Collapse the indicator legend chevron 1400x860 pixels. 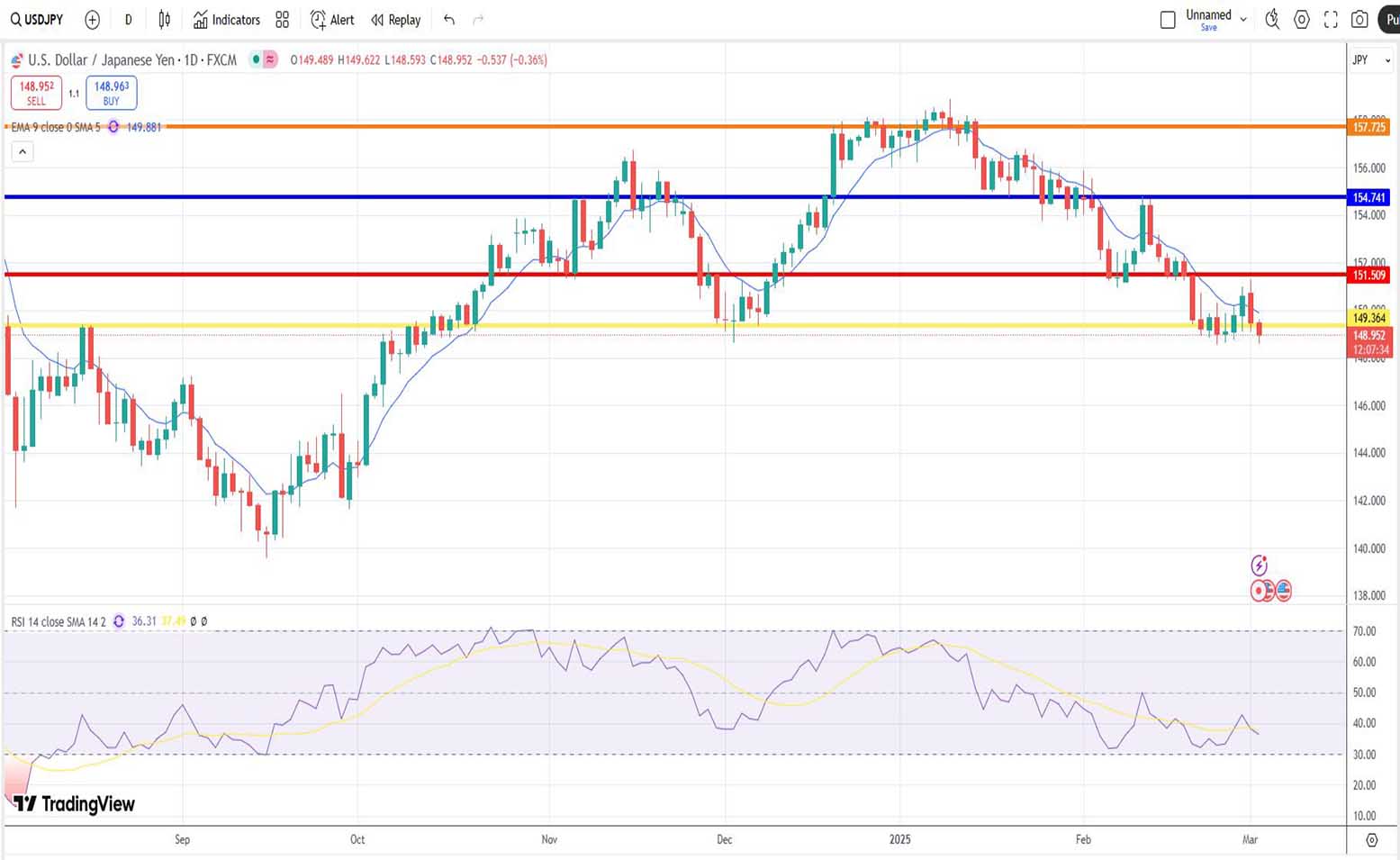coord(23,151)
